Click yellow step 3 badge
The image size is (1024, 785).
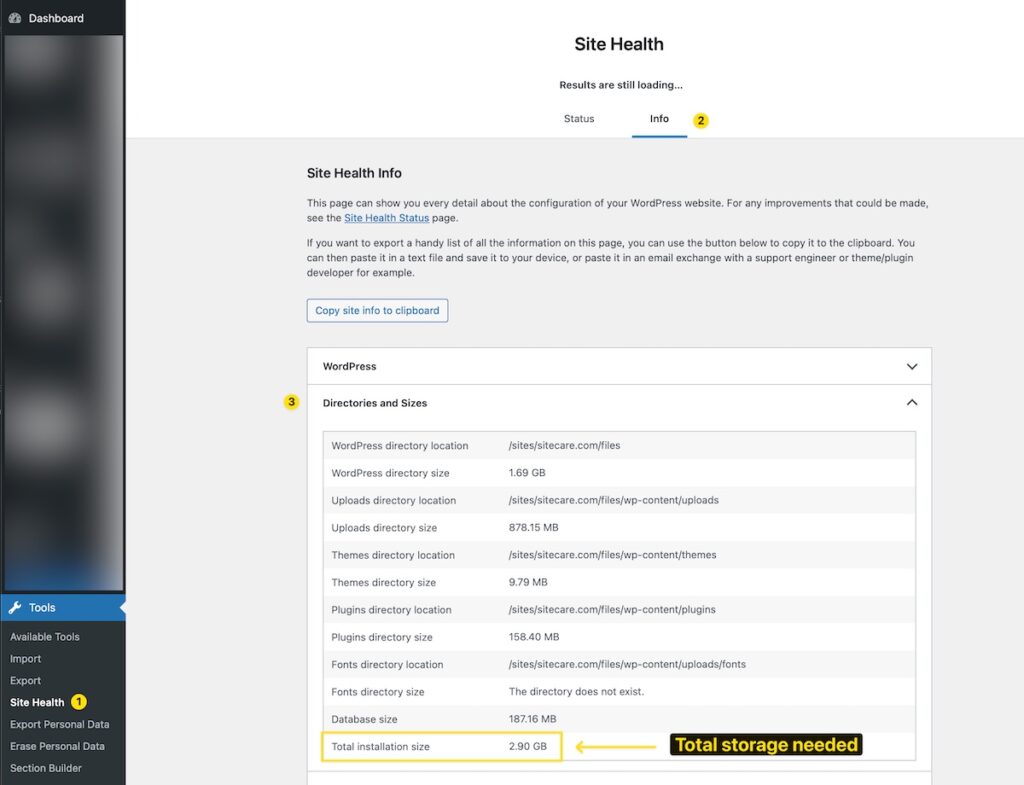point(291,403)
